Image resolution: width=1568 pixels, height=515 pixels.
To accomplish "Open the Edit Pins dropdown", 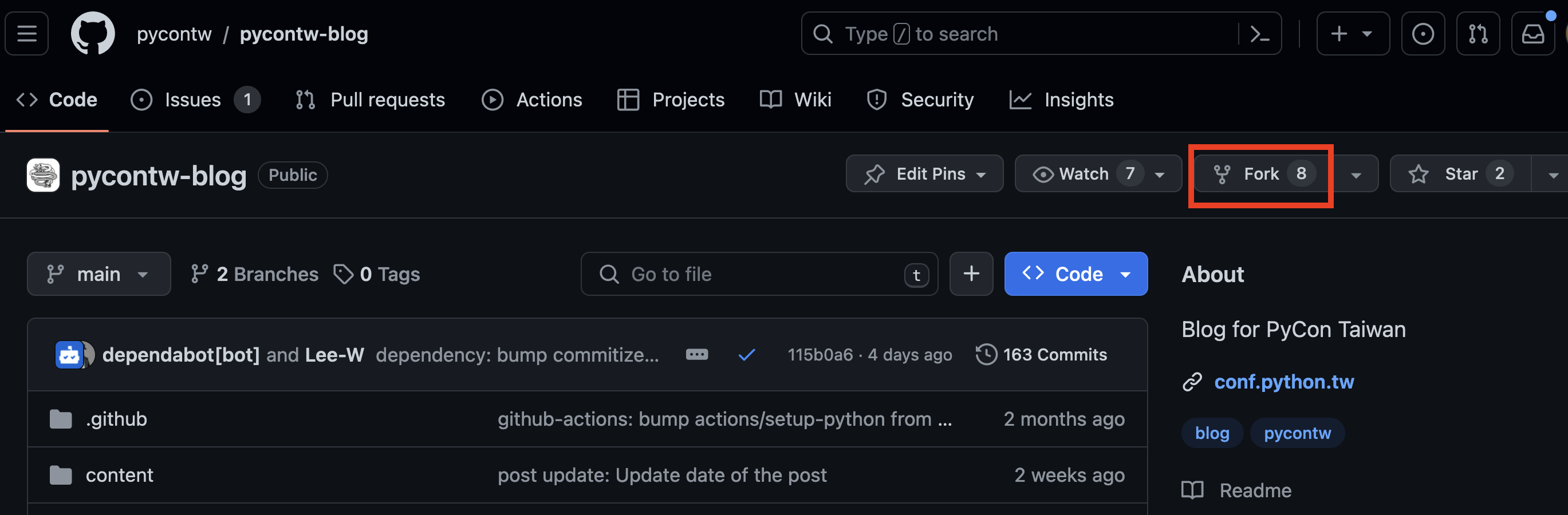I will 924,174.
